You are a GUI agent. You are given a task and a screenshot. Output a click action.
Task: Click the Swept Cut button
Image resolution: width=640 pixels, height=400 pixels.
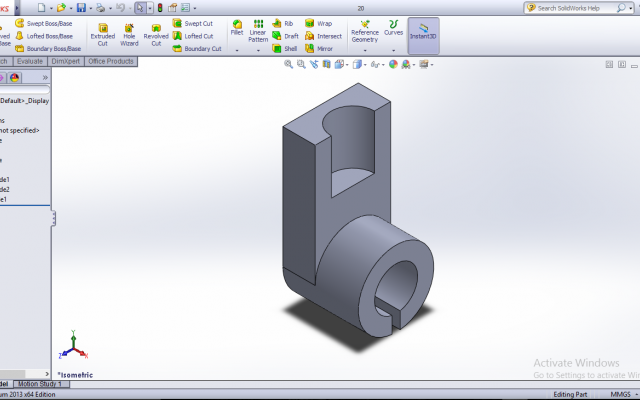pos(193,23)
